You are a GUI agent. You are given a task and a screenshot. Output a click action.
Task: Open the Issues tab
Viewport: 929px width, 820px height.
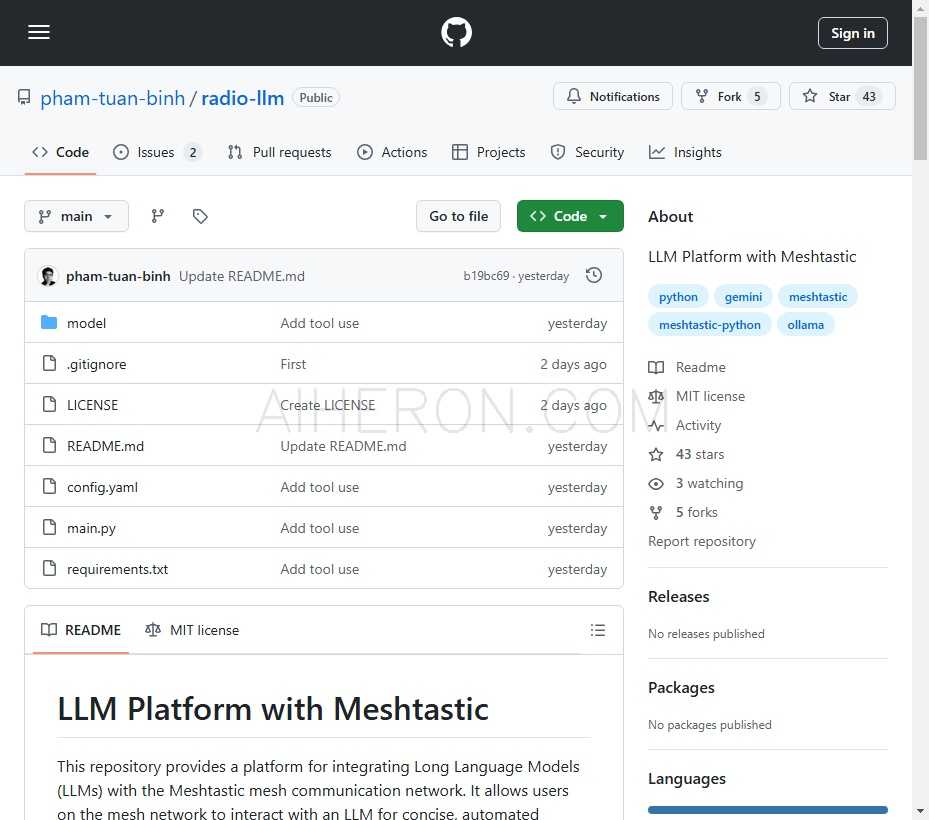157,152
